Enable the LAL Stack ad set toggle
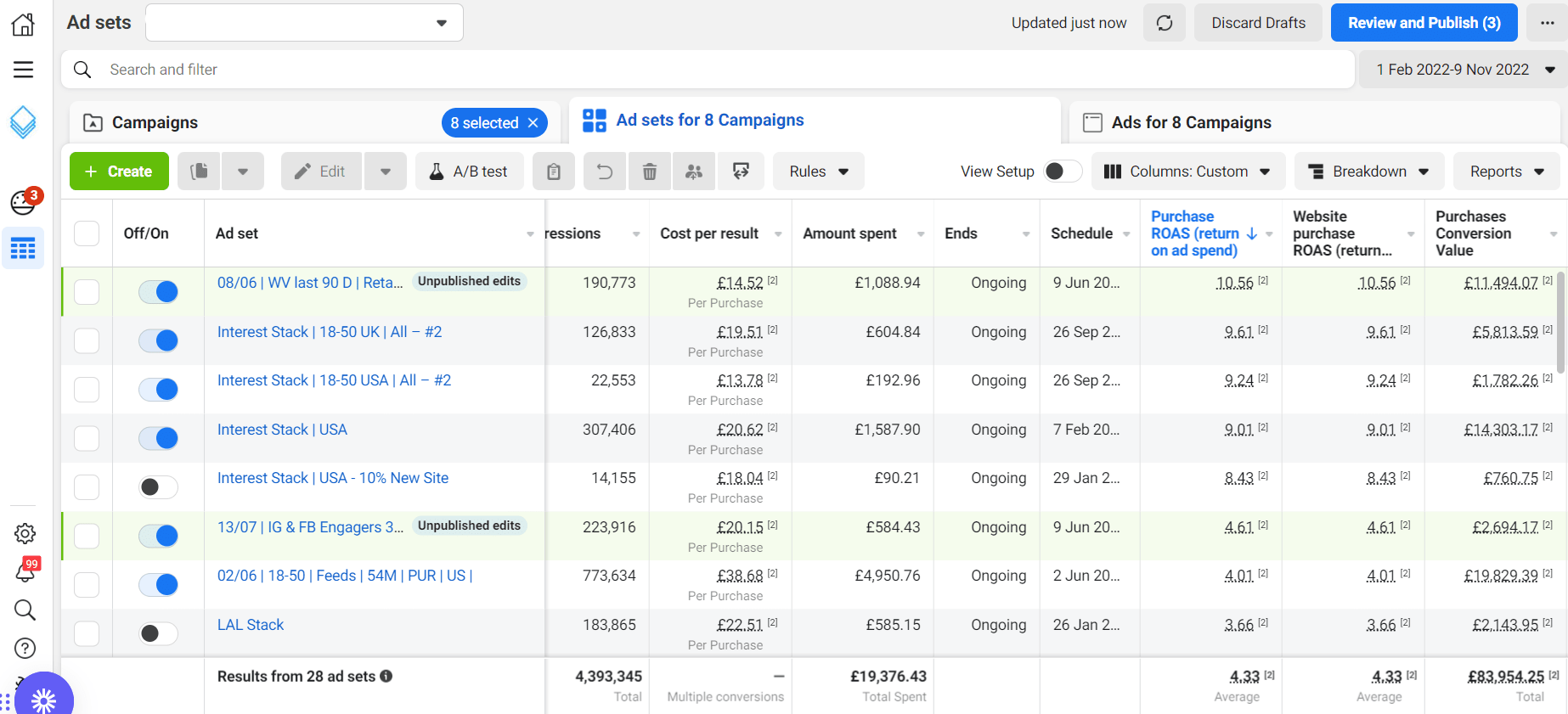This screenshot has height=714, width=1568. (159, 633)
